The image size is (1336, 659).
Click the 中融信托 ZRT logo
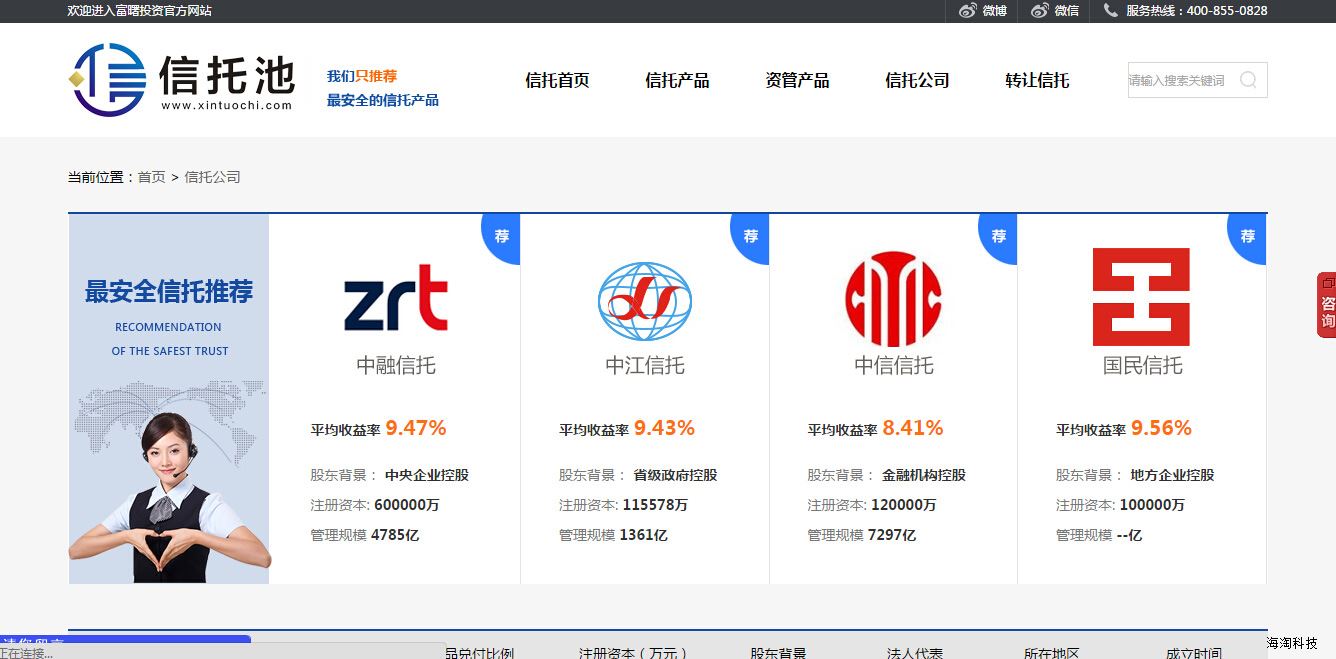[x=395, y=298]
